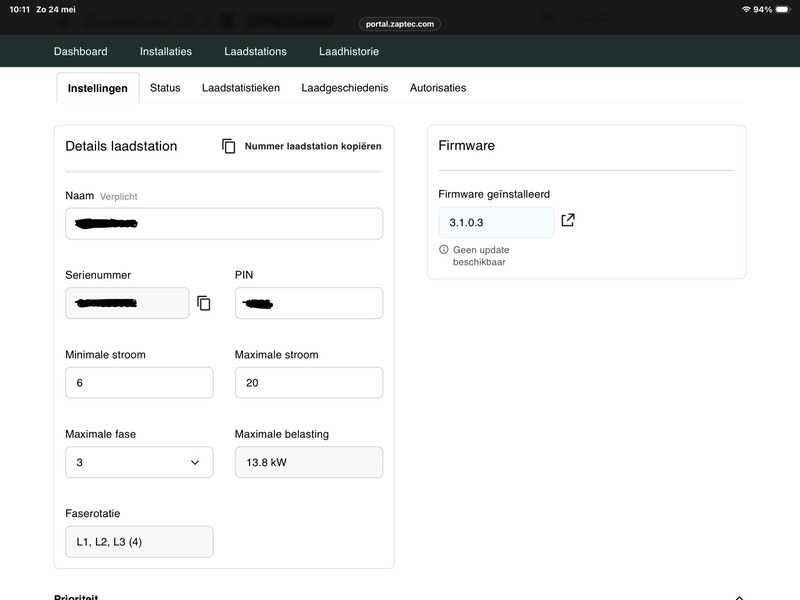Tap the portal.zaptec.com address bar
The width and height of the screenshot is (800, 600).
pos(399,24)
